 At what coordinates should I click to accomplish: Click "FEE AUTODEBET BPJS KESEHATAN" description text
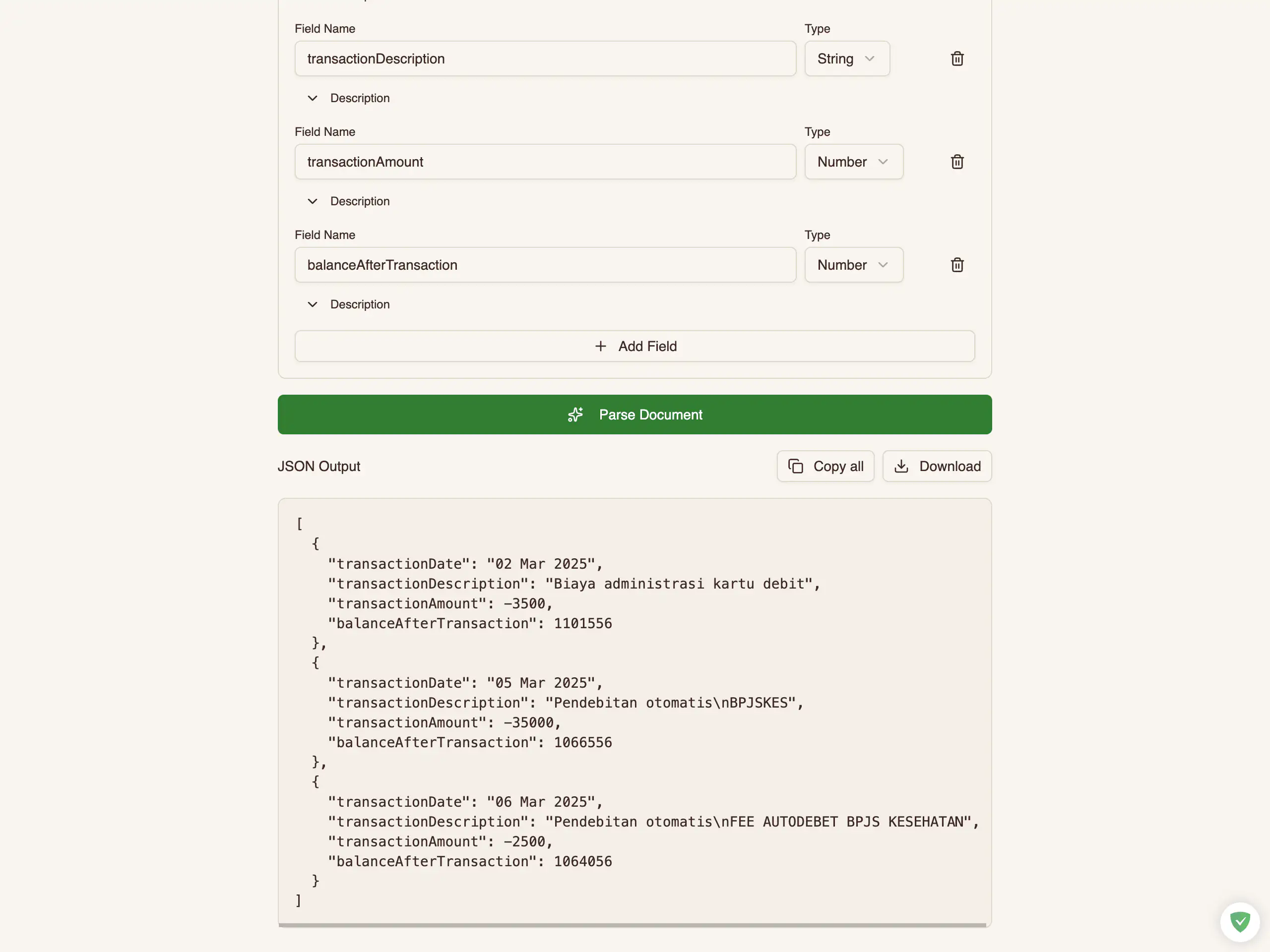[x=846, y=822]
